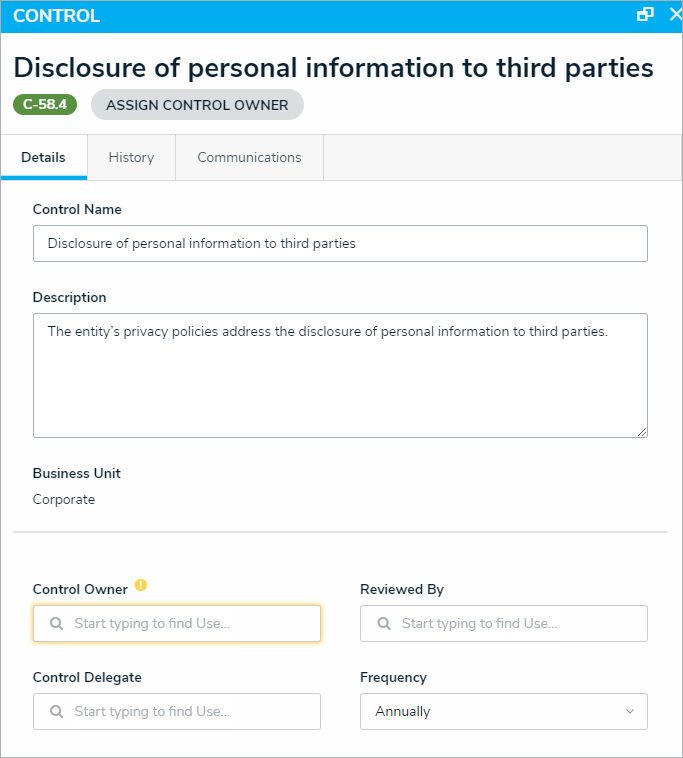Image resolution: width=683 pixels, height=758 pixels.
Task: Click the pop-out window icon in header
Action: [x=645, y=15]
